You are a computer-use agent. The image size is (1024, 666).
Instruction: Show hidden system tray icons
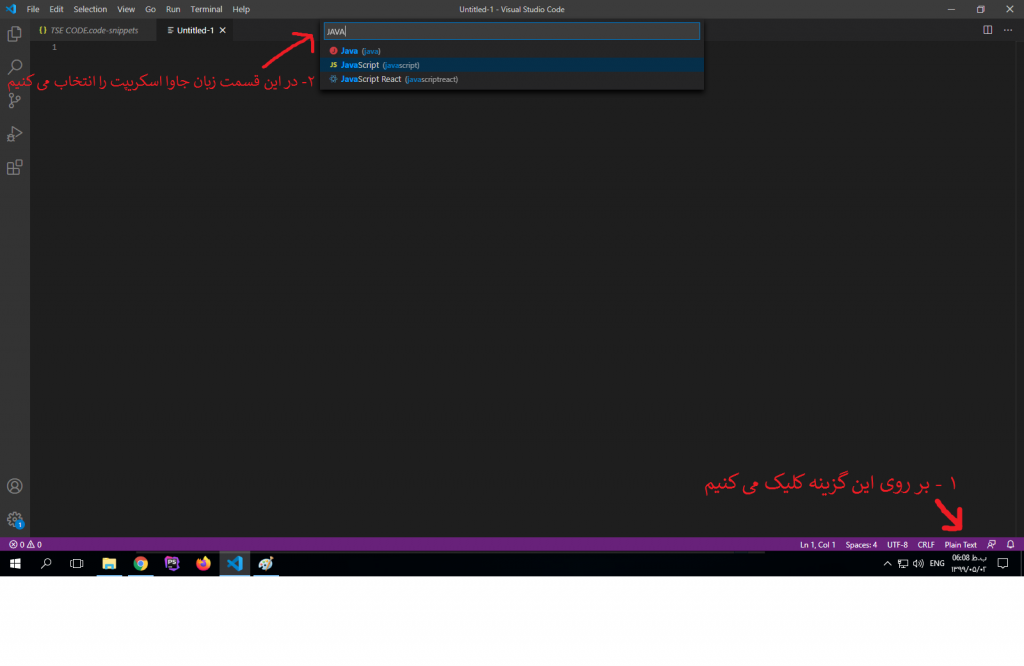[887, 563]
